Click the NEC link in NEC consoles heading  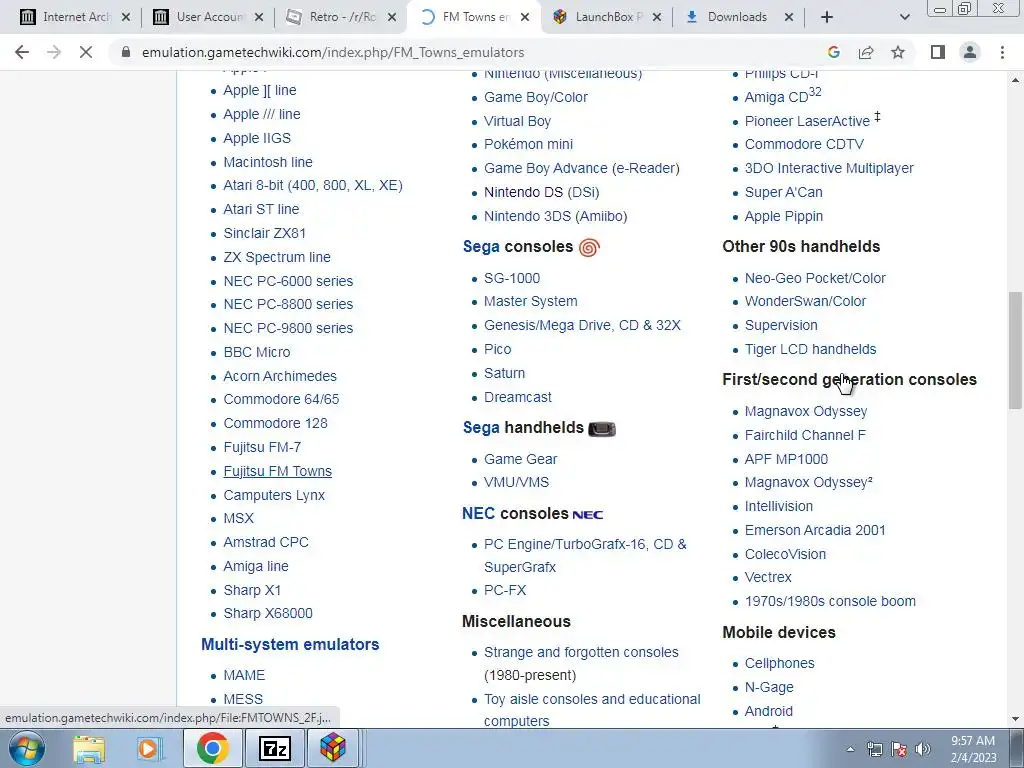coord(479,513)
